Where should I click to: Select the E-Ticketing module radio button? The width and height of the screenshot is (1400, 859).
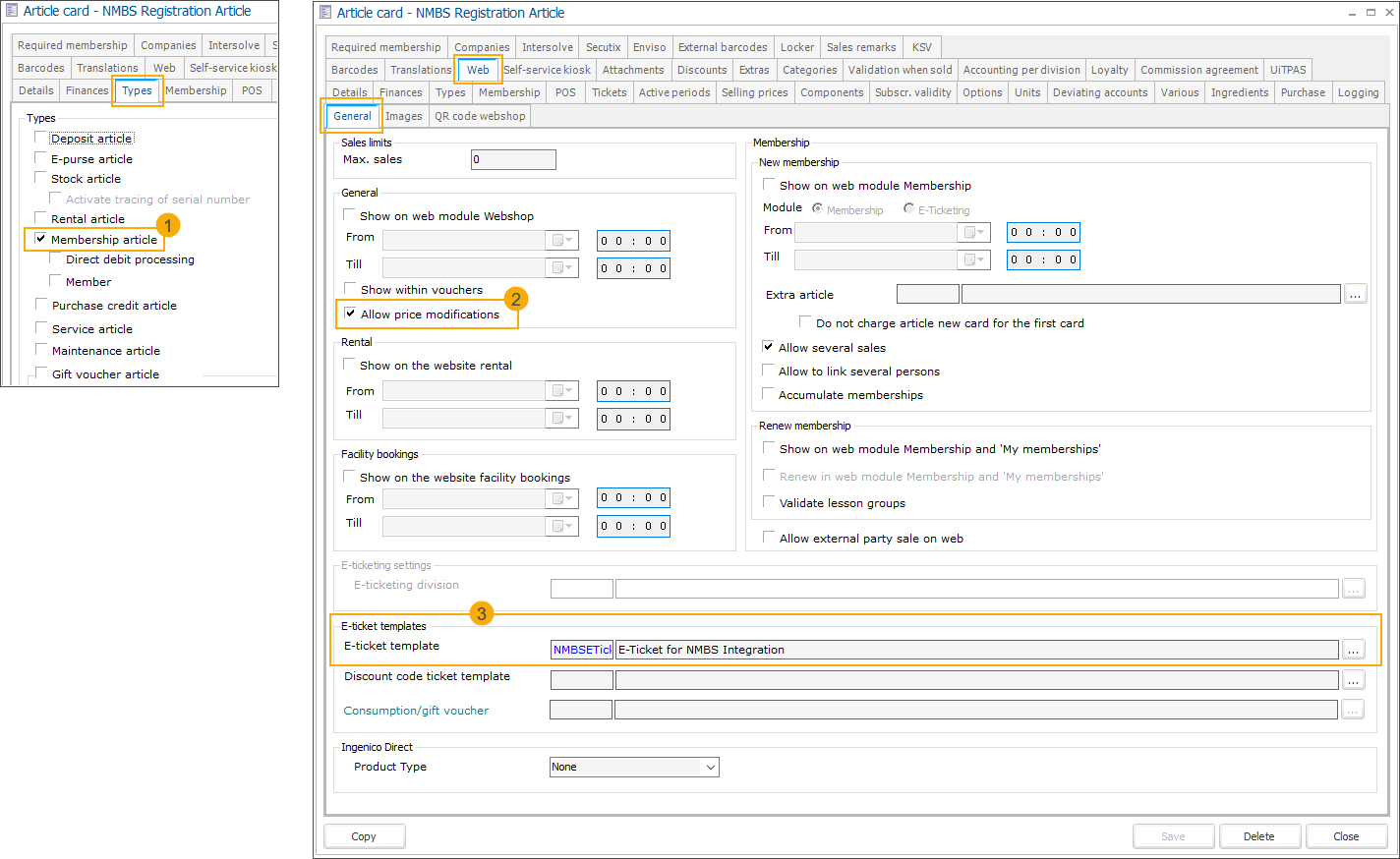tap(908, 208)
